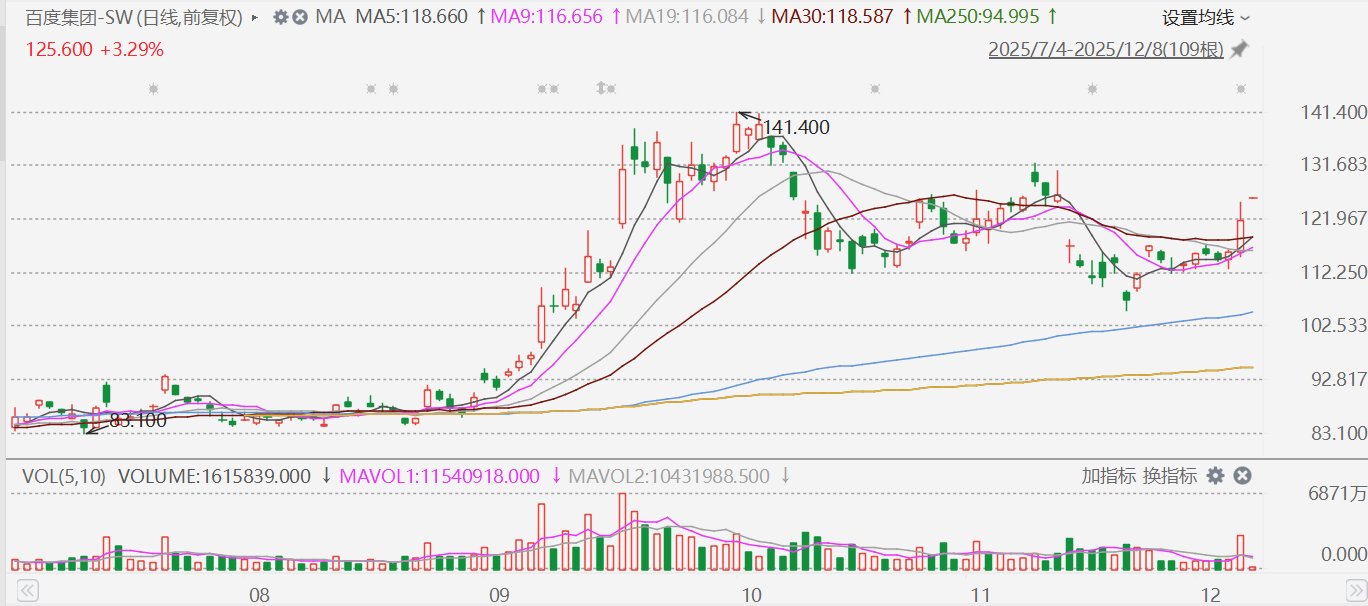Remove the MA indicator with the X icon
The height and width of the screenshot is (606, 1368).
[x=300, y=17]
